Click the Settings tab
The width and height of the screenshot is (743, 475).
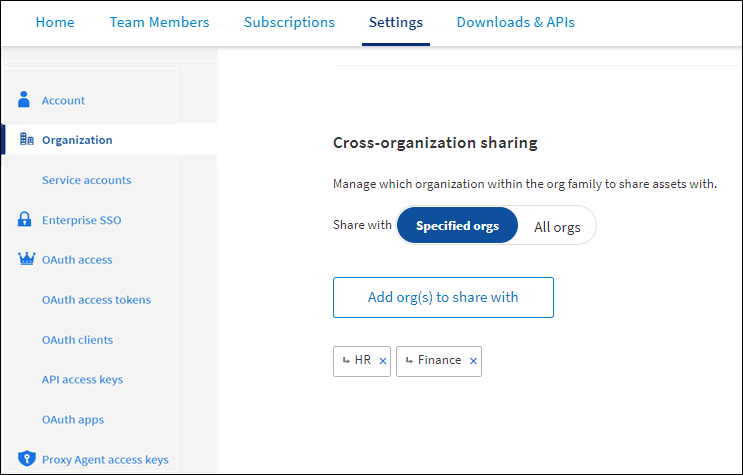coord(395,22)
